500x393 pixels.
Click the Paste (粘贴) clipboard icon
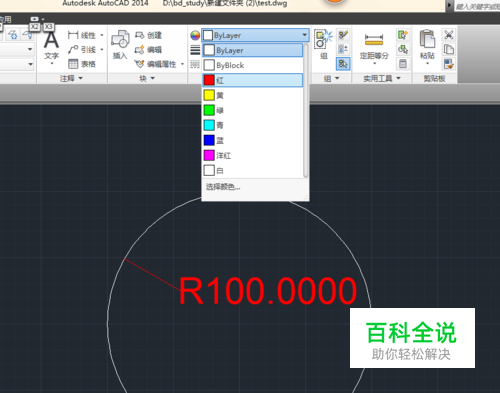(427, 39)
